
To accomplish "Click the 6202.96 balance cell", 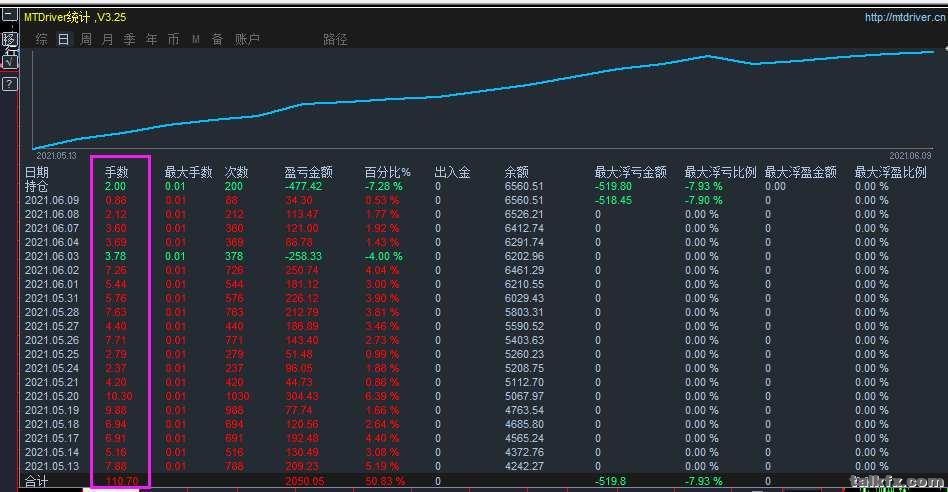I will point(524,256).
